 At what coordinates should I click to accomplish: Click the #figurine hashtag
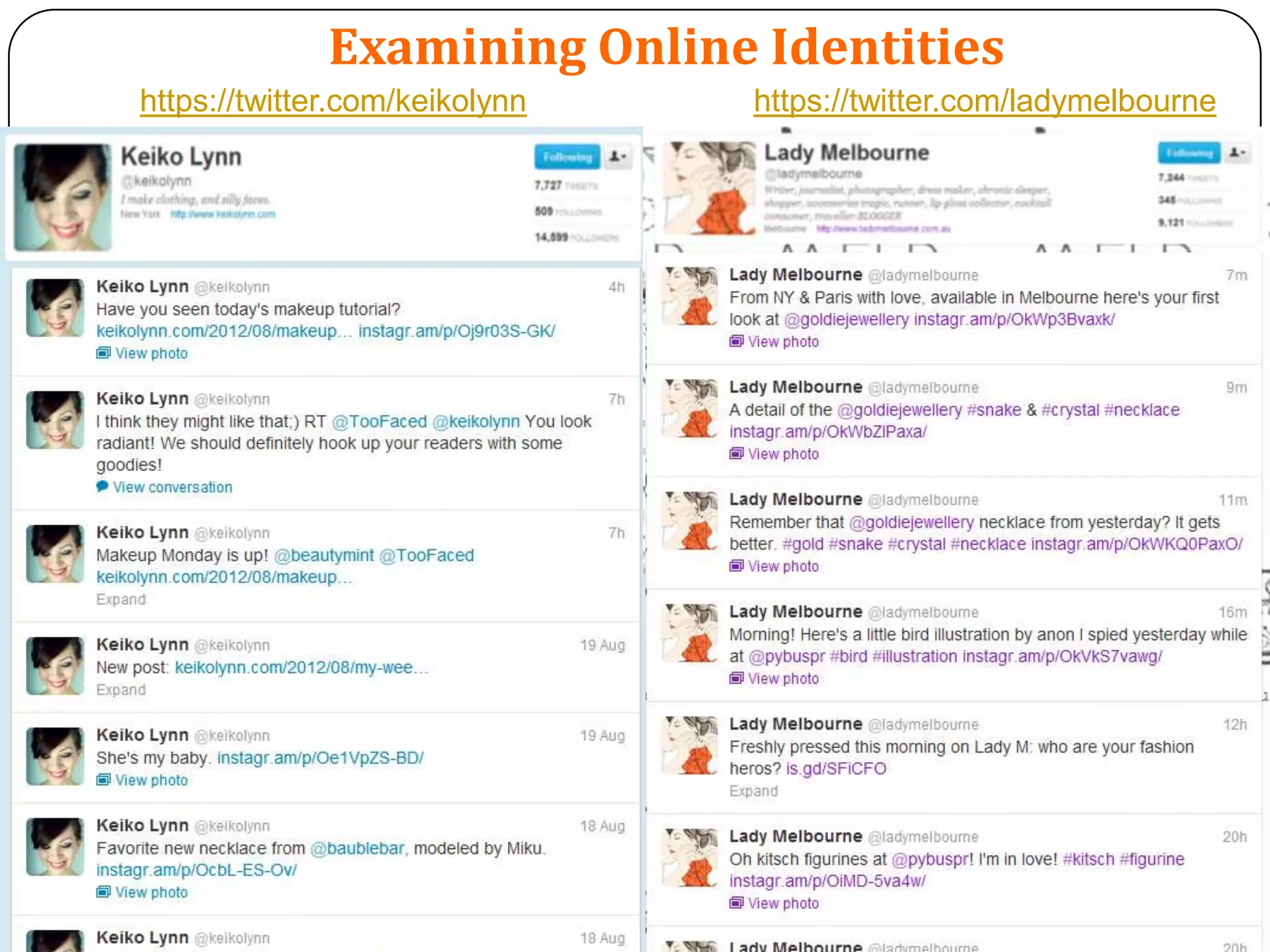coord(1152,859)
